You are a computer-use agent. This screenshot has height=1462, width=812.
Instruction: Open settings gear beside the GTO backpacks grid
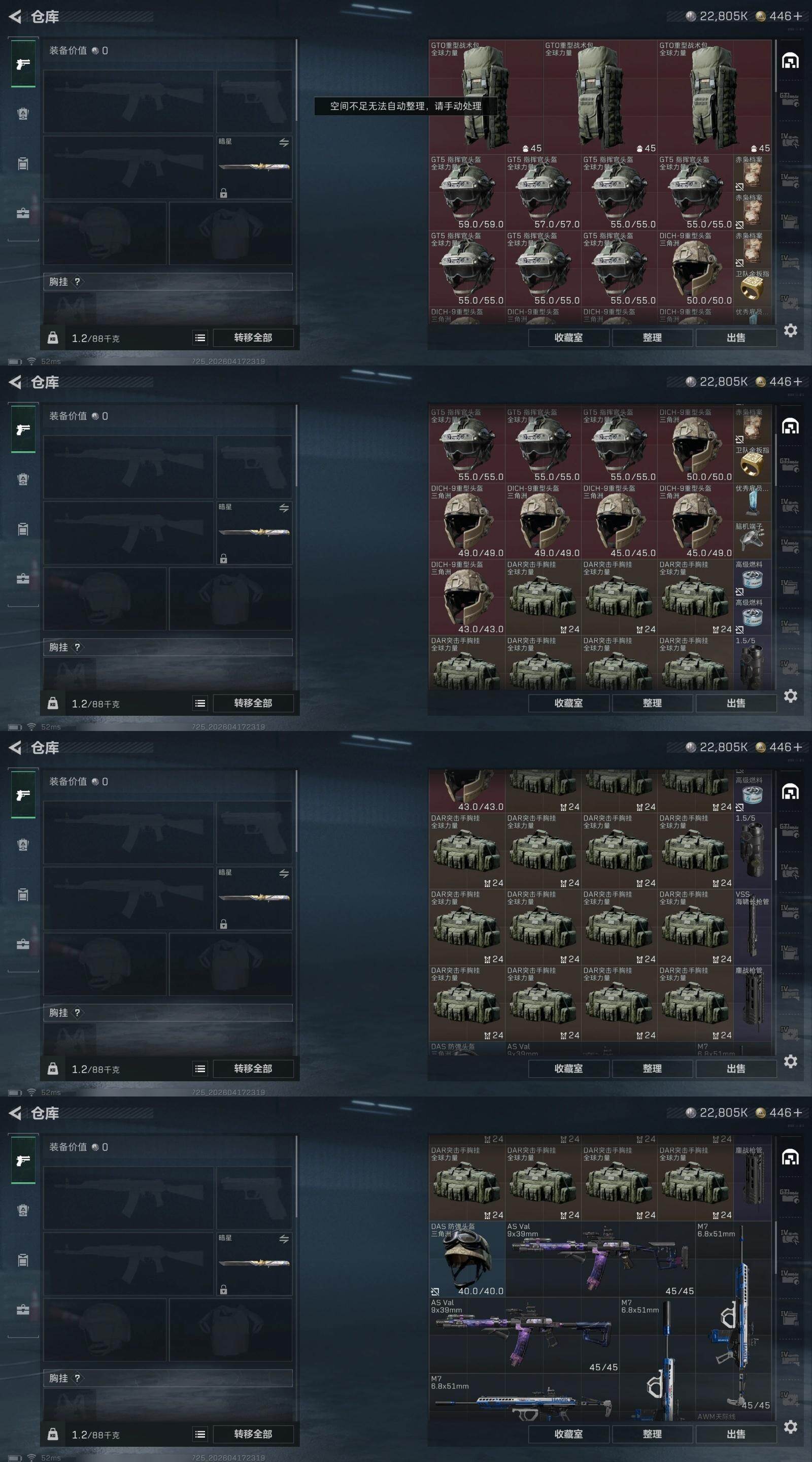click(791, 330)
